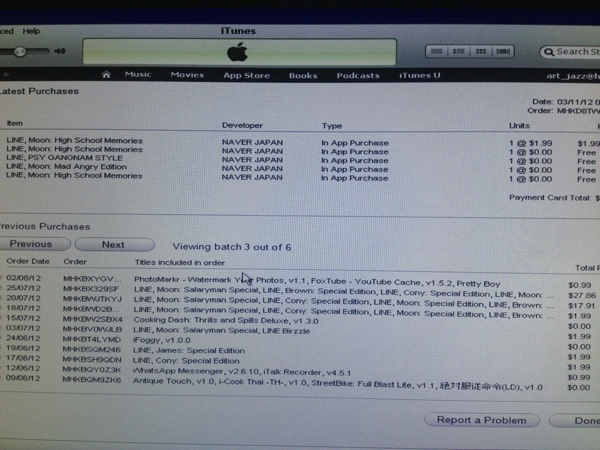Click the Units column header
The width and height of the screenshot is (600, 450).
pos(519,126)
